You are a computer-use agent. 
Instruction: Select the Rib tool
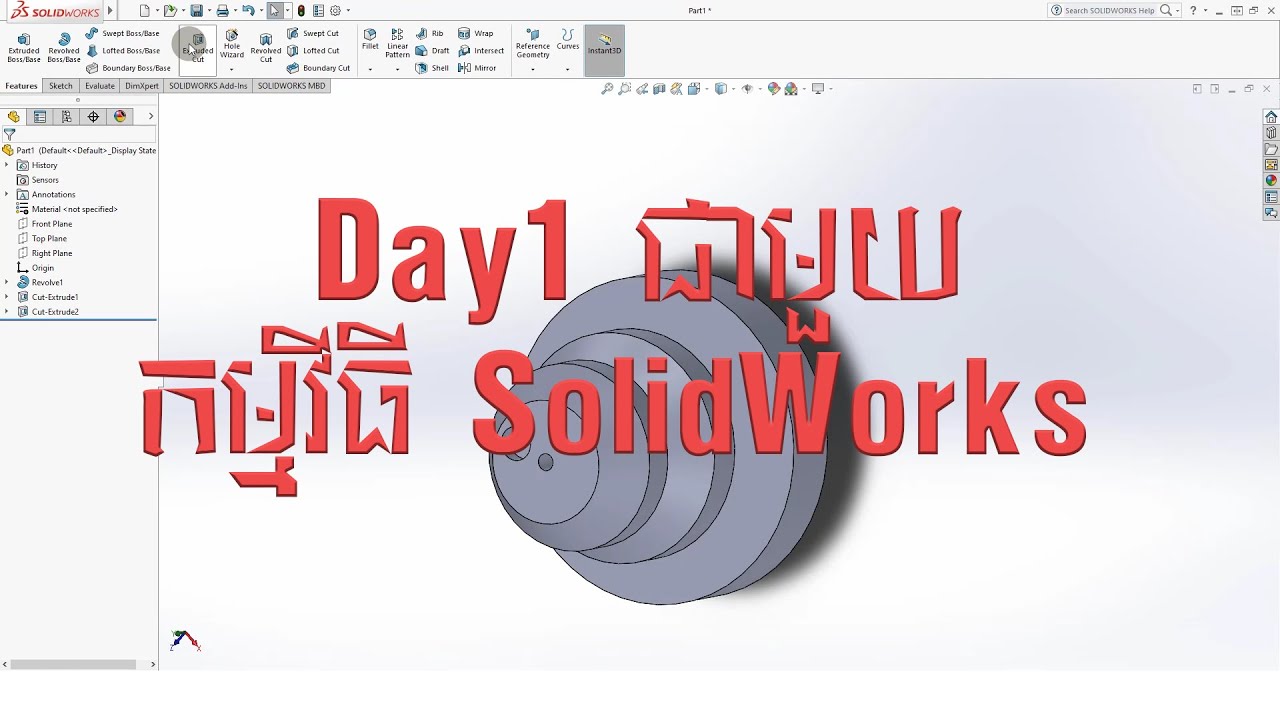tap(430, 33)
